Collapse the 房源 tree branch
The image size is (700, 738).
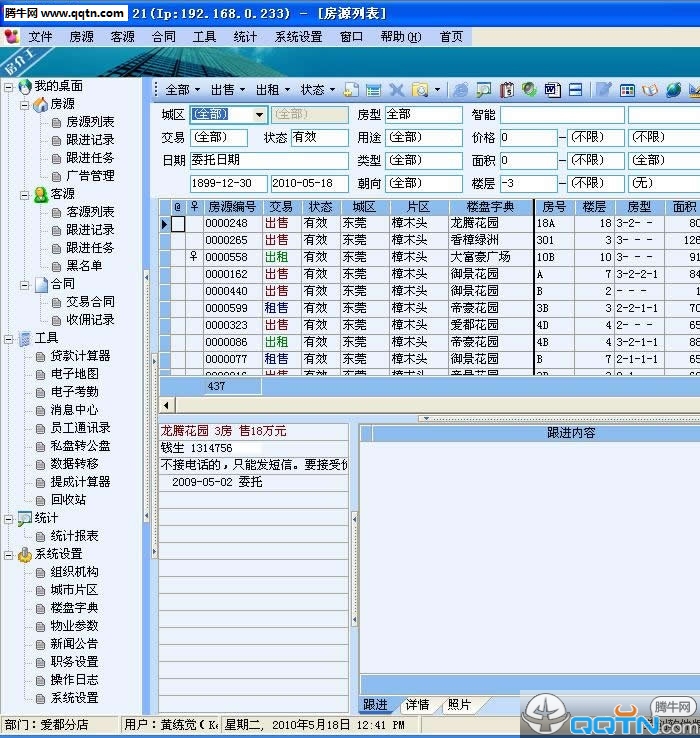click(24, 105)
